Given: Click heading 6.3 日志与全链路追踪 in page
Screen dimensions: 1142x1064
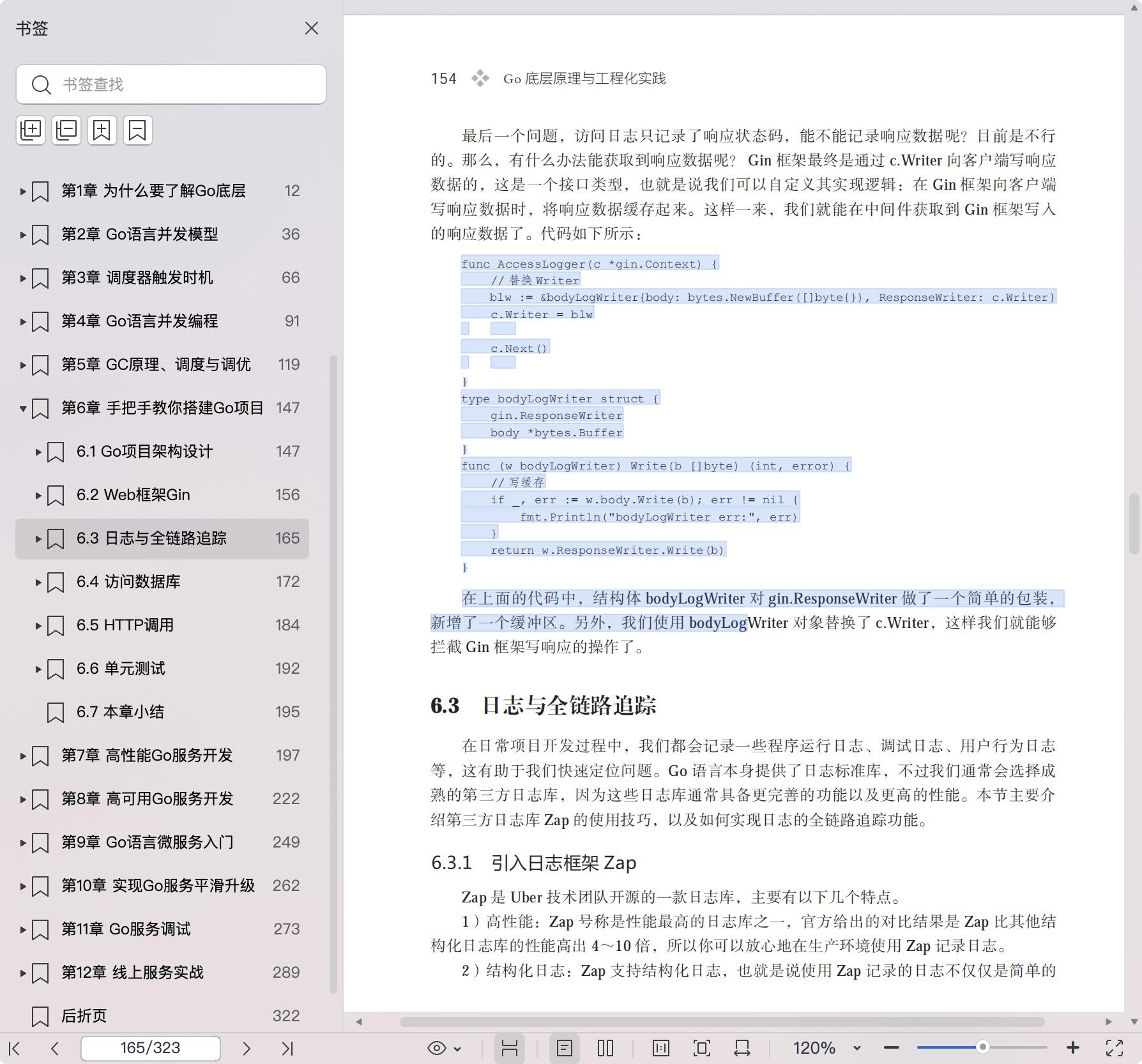Looking at the screenshot, I should (x=543, y=705).
